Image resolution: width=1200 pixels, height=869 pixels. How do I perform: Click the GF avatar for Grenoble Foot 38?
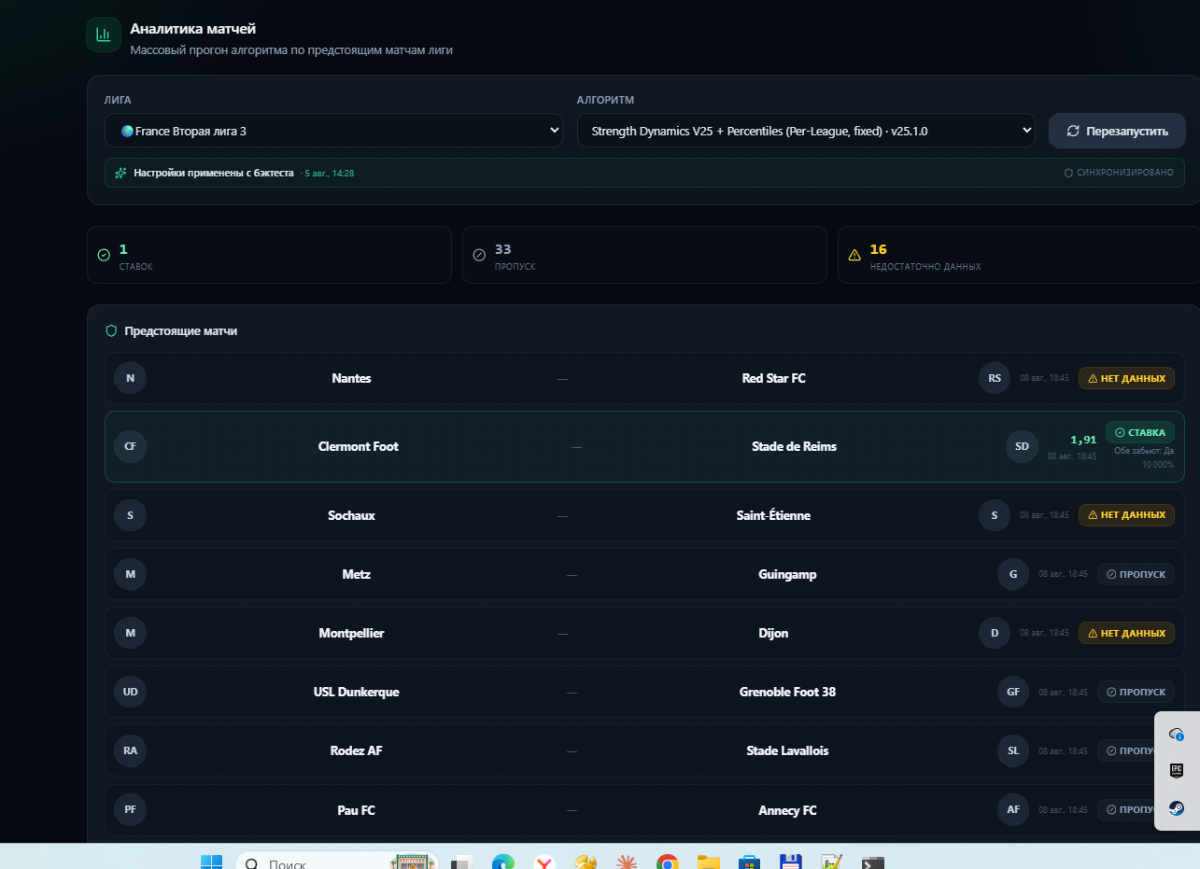pyautogui.click(x=1013, y=692)
